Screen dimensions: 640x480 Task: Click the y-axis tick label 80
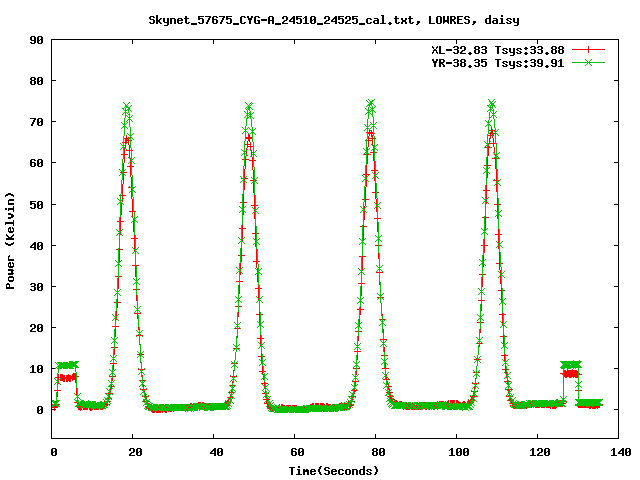pos(36,81)
